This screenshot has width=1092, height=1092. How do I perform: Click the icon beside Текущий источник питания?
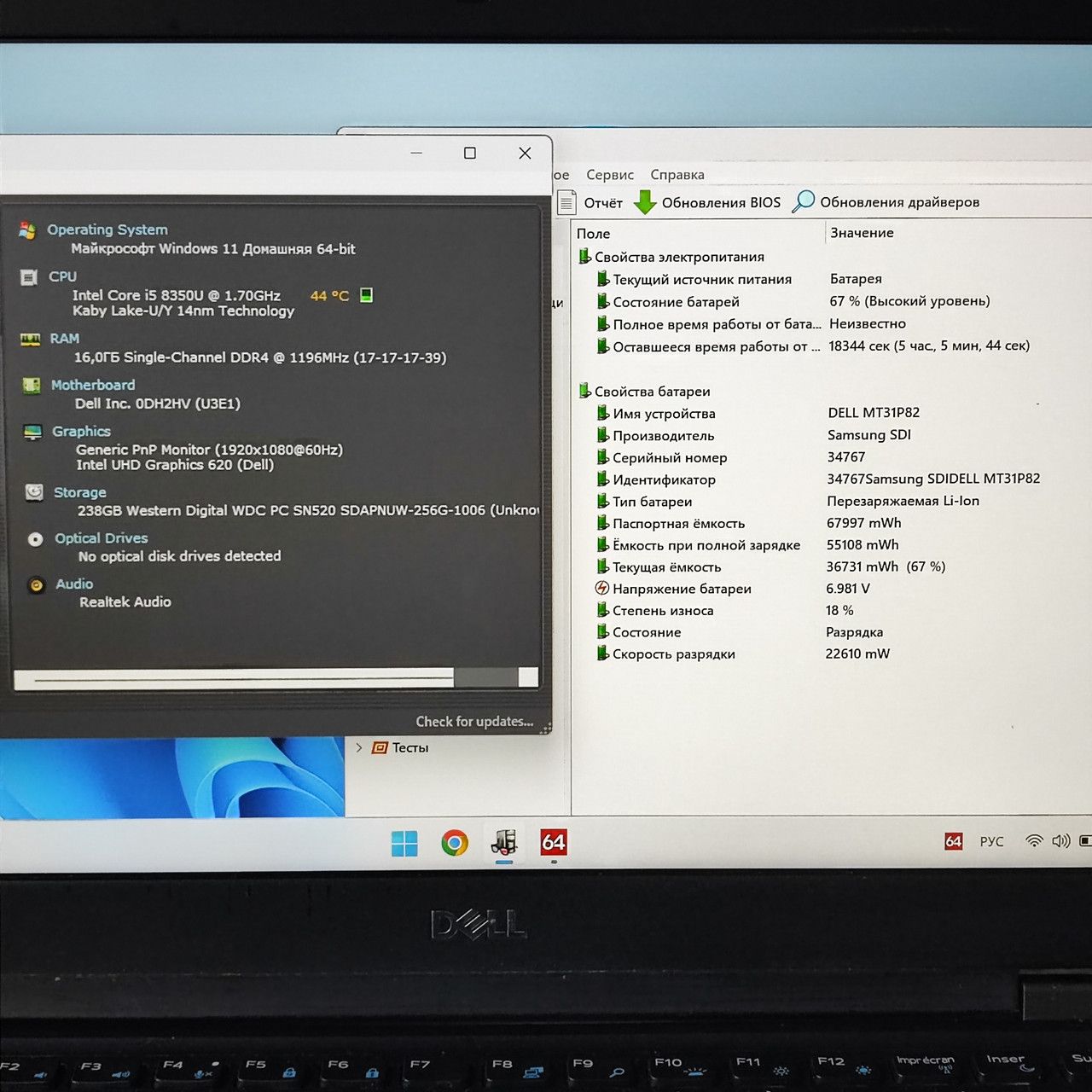pos(602,279)
